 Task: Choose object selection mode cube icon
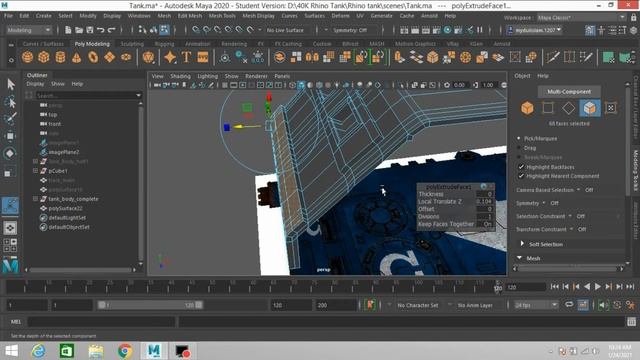click(527, 108)
